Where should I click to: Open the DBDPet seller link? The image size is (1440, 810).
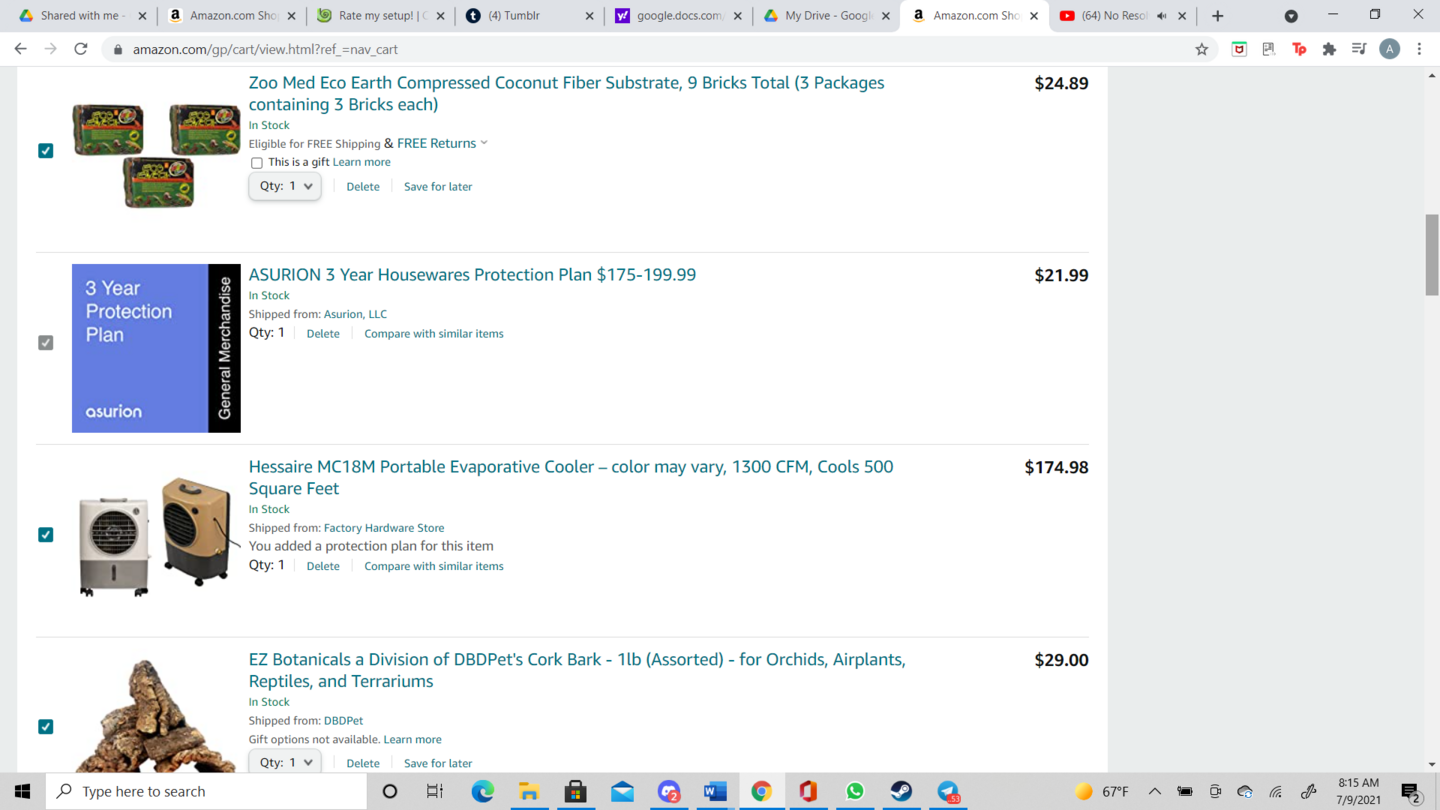[343, 721]
